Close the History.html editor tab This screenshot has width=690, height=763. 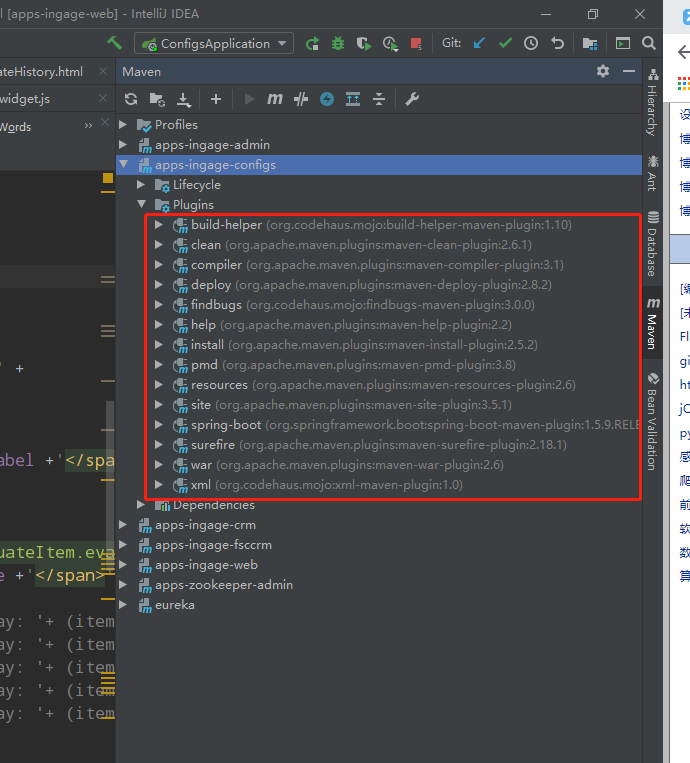click(103, 71)
